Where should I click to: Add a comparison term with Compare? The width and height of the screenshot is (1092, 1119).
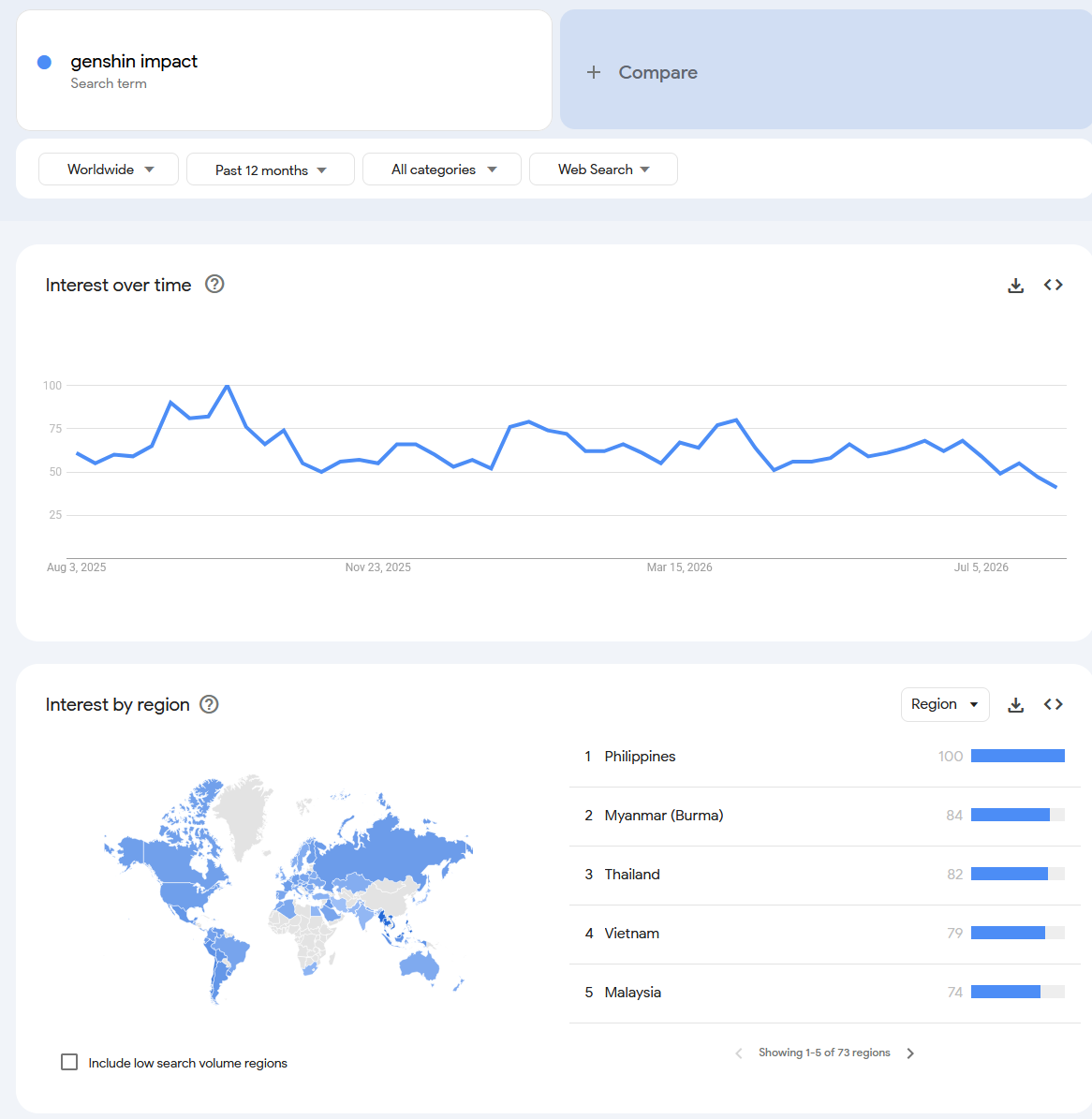click(826, 70)
